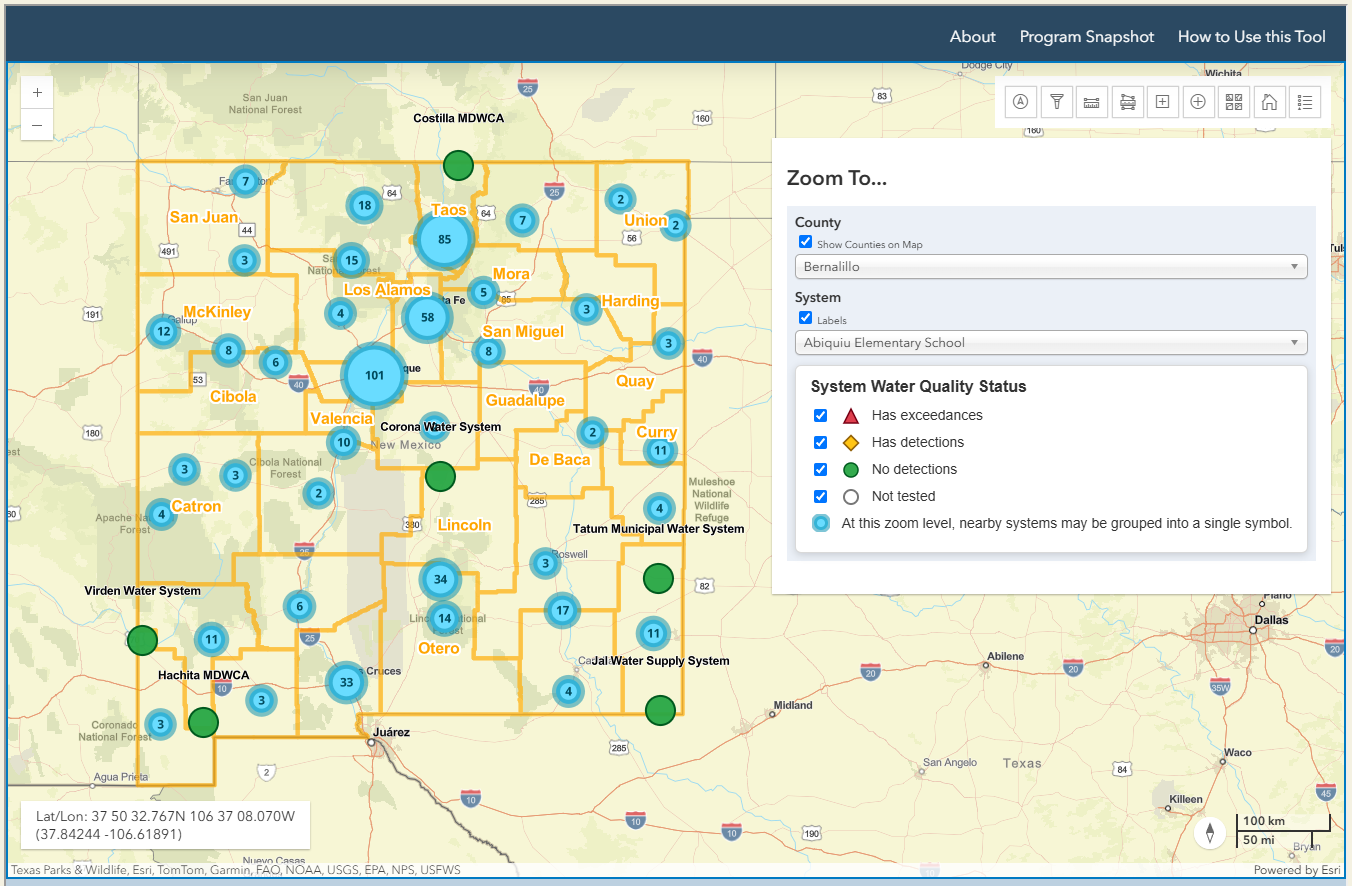Click the Costilla MDWCA green system marker
This screenshot has height=886, width=1352.
(x=458, y=165)
